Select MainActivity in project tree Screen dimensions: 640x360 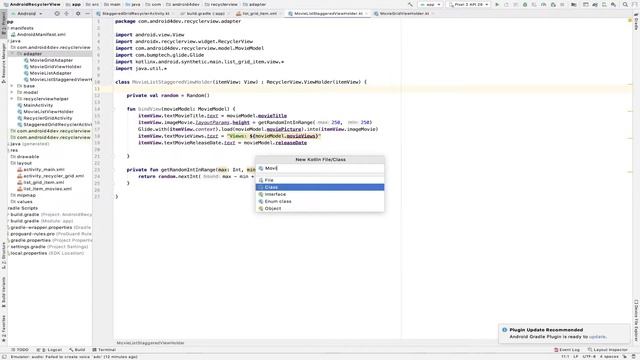(x=38, y=105)
